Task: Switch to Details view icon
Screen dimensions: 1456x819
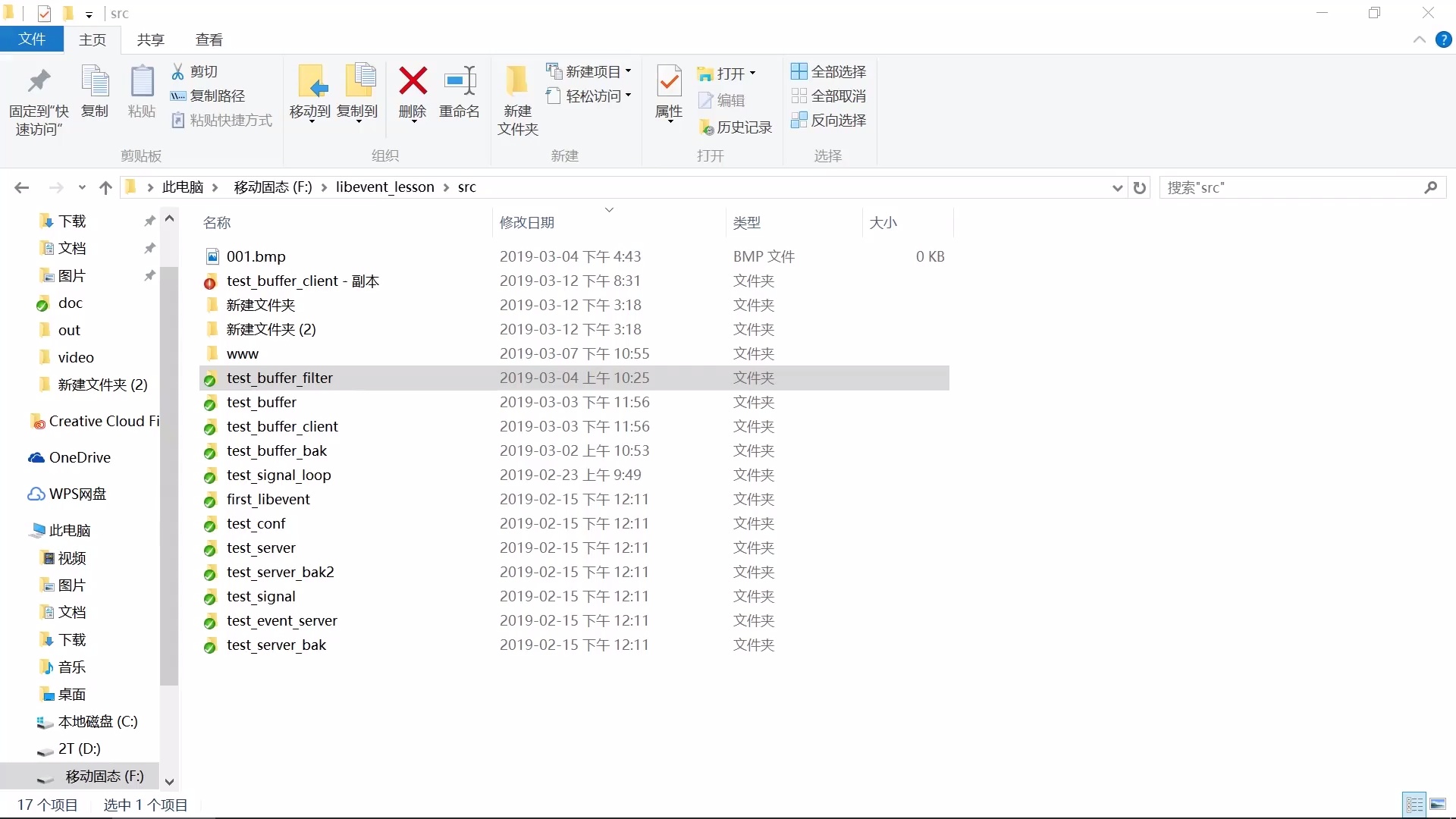Action: tap(1414, 805)
